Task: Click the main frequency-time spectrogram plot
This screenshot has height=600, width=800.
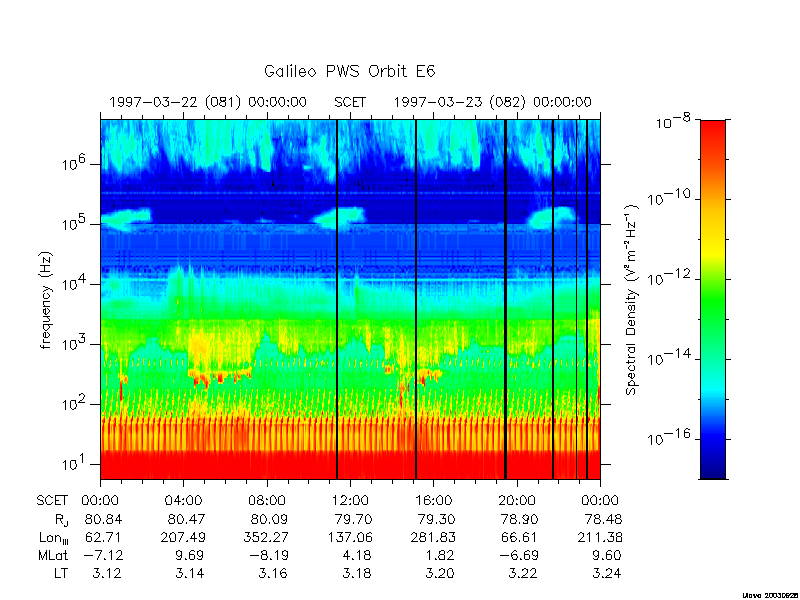Action: pyautogui.click(x=350, y=299)
